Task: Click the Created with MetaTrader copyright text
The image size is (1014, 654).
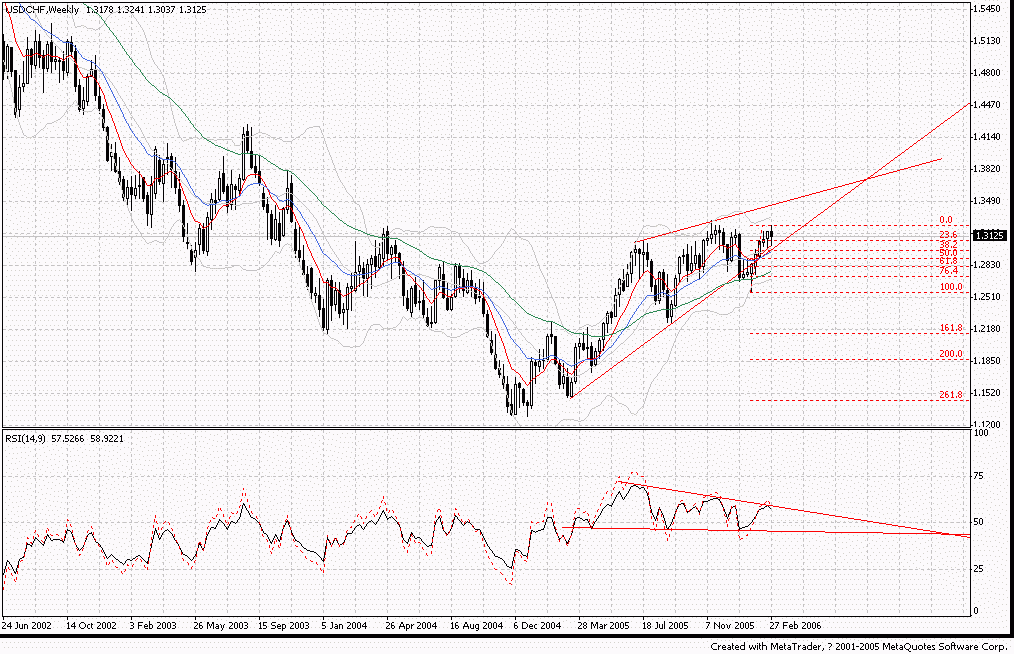Action: pyautogui.click(x=855, y=647)
